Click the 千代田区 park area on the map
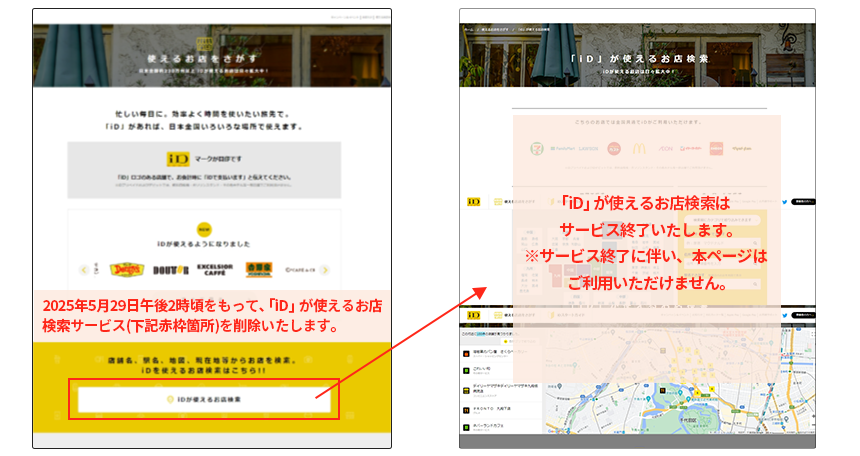Image resolution: width=860 pixels, height=456 pixels. pyautogui.click(x=688, y=418)
